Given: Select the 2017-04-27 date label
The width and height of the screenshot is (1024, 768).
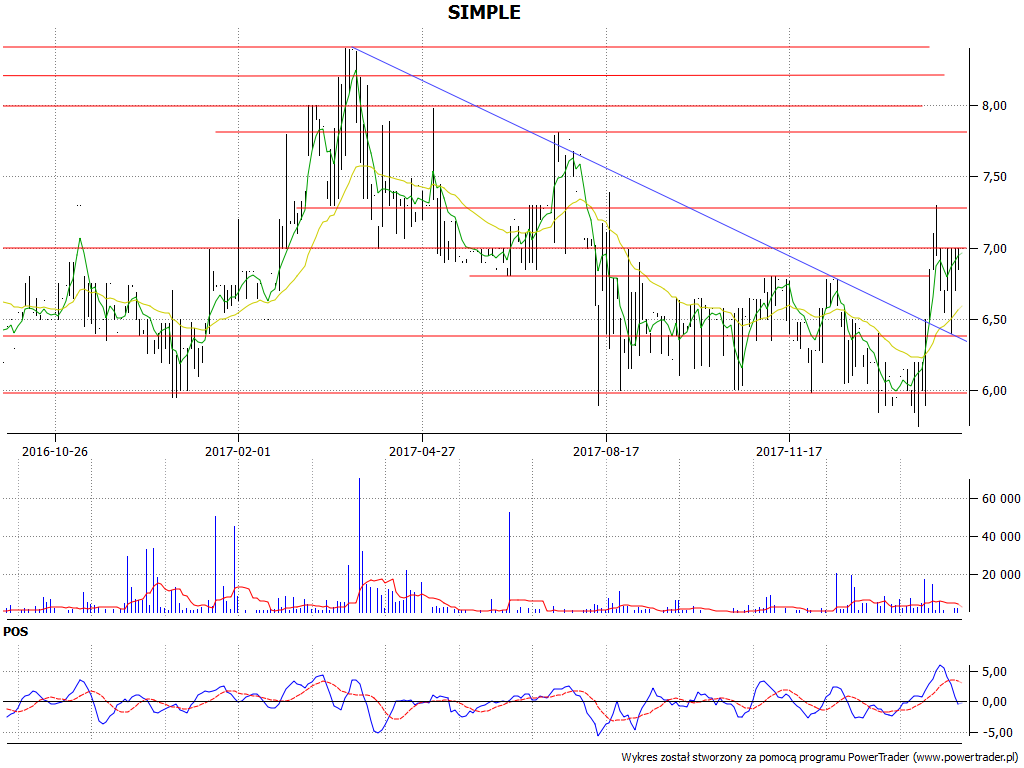Looking at the screenshot, I should [422, 451].
